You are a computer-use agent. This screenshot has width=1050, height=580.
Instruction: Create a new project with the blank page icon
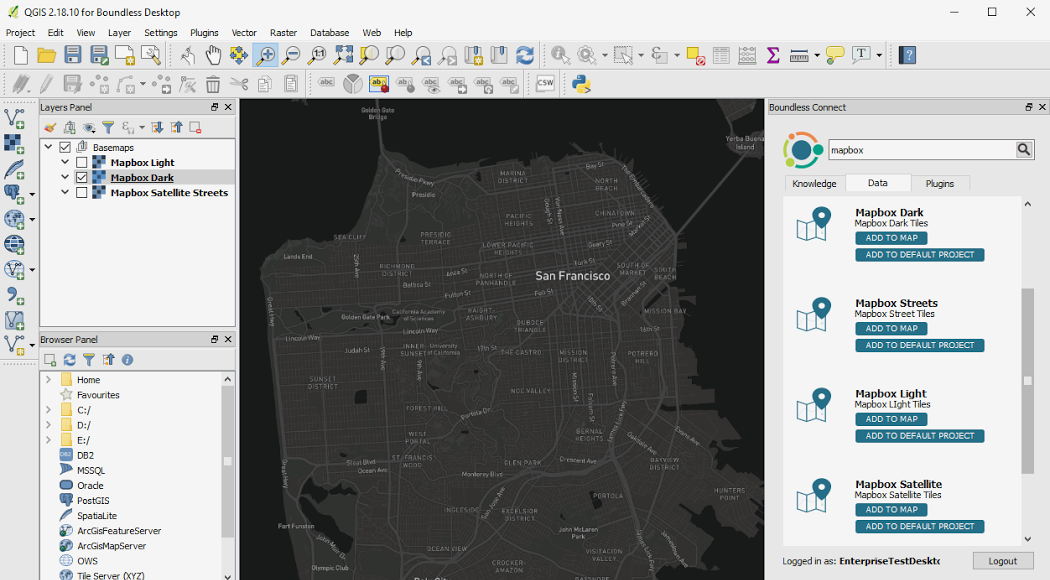coord(21,56)
